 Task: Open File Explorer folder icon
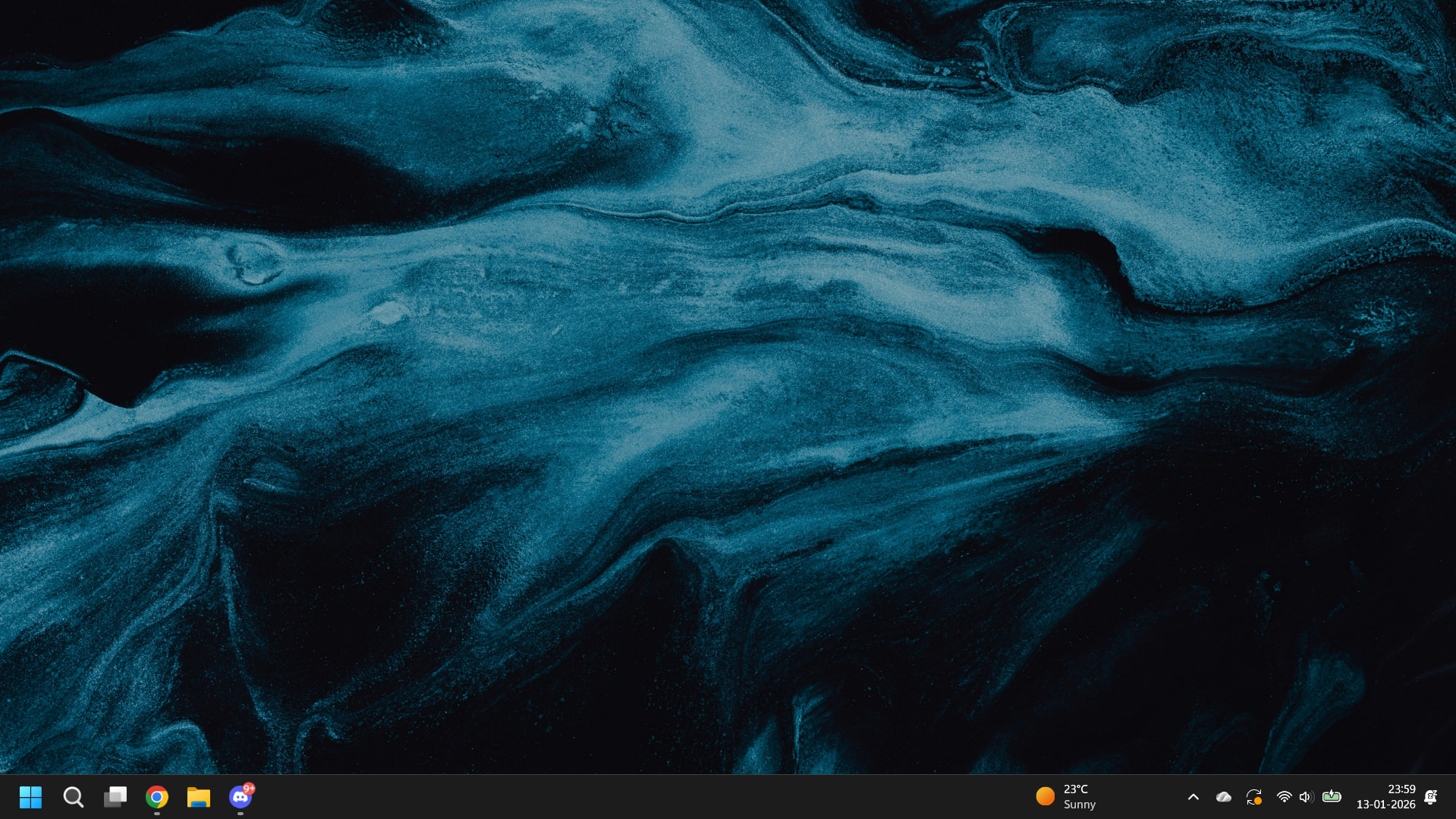click(199, 797)
